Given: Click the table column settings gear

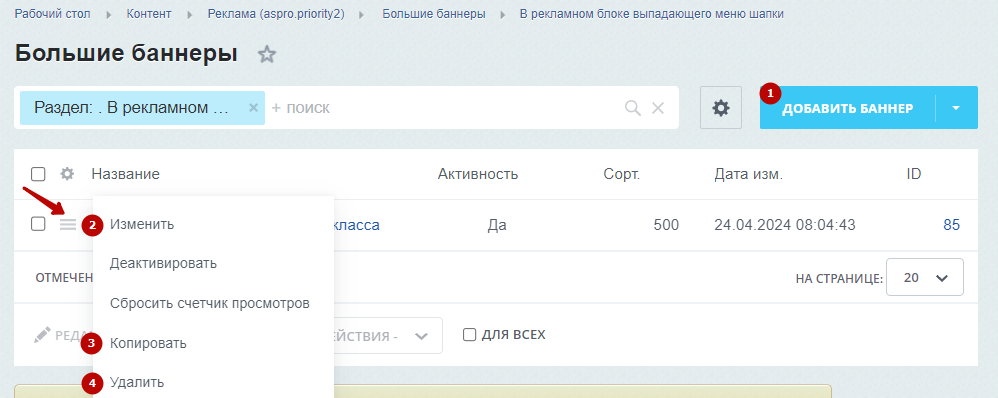Looking at the screenshot, I should point(67,173).
